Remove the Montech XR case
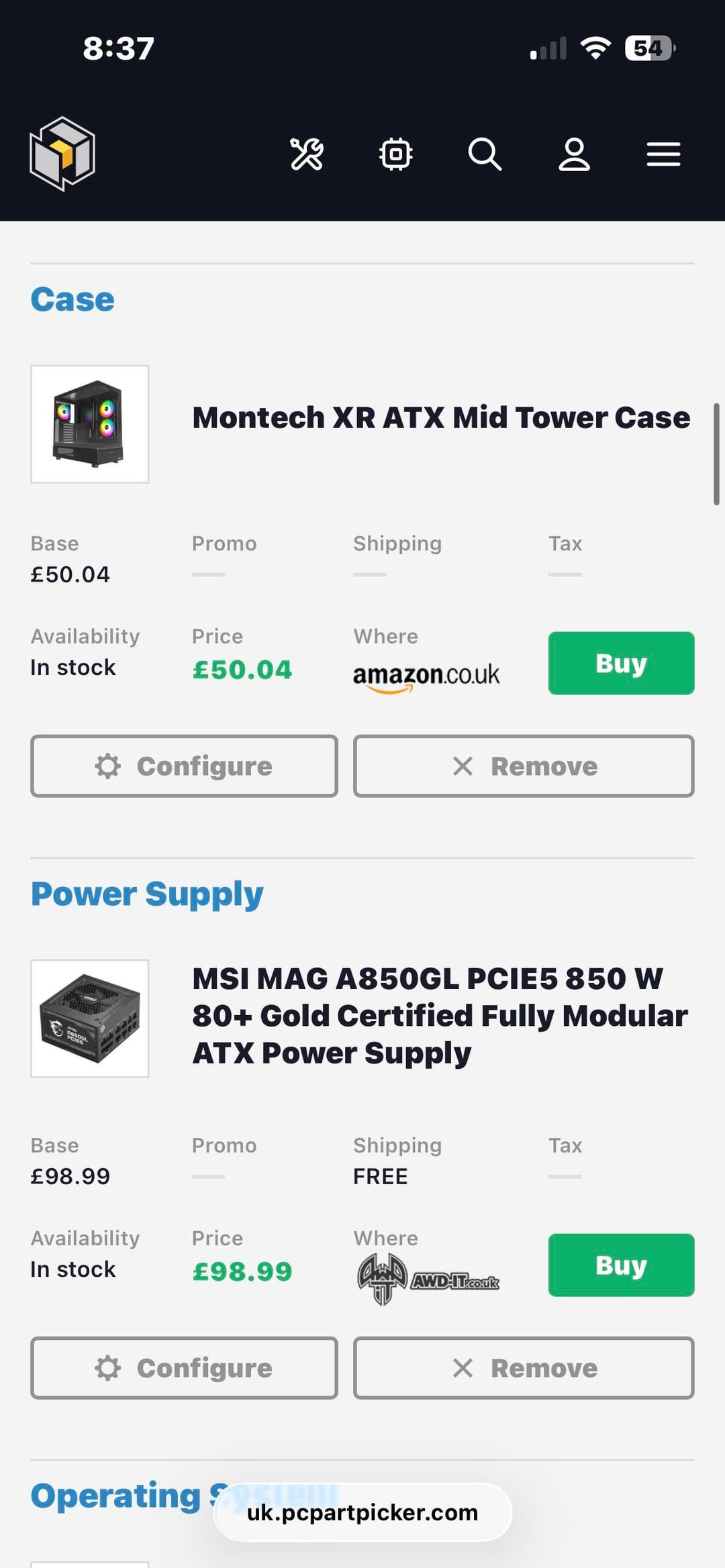 (524, 766)
